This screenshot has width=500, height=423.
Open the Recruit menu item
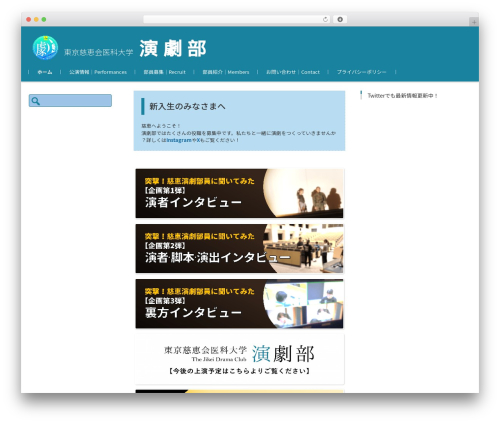[x=164, y=72]
